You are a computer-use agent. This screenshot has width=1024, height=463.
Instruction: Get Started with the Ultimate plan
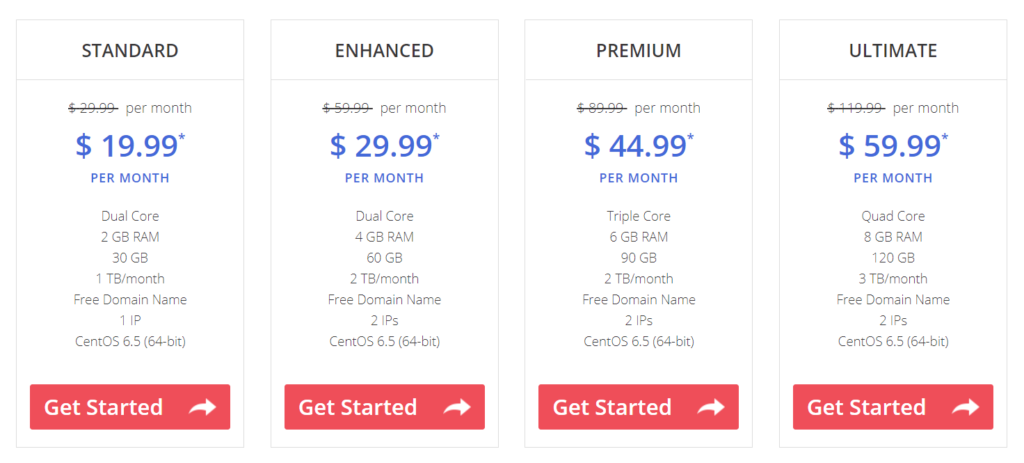(x=893, y=407)
